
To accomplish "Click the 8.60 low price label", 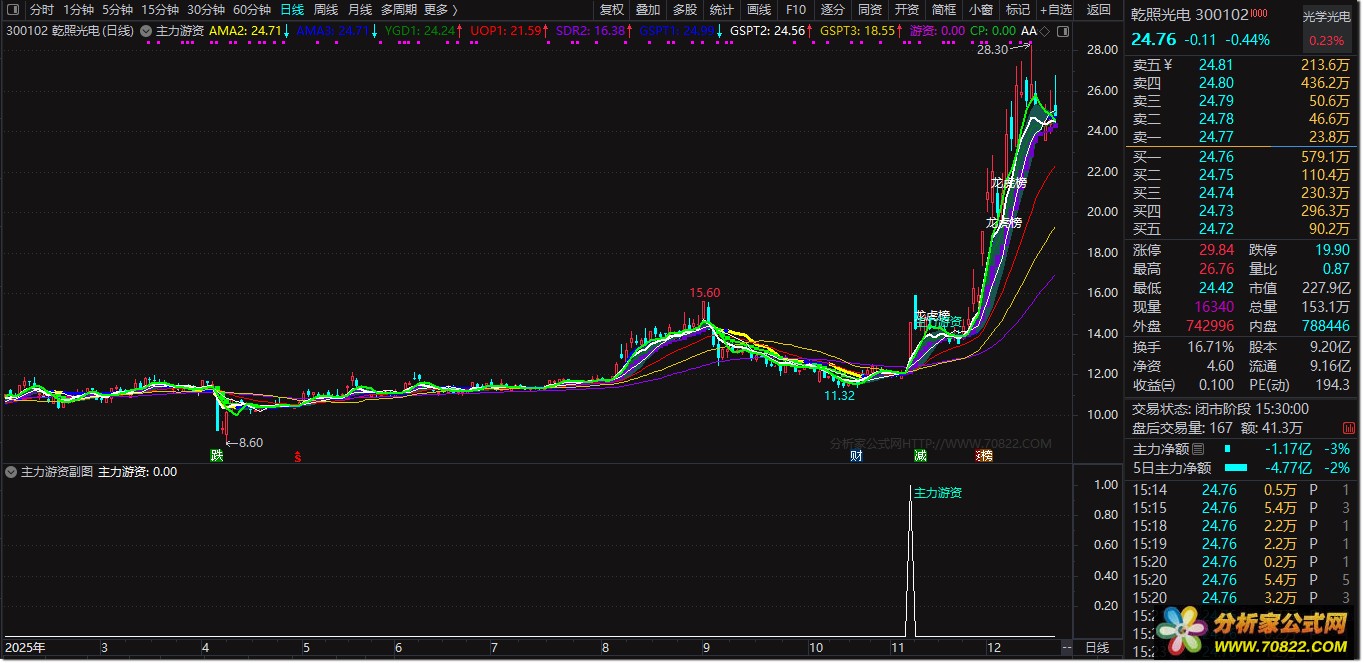I will pyautogui.click(x=249, y=442).
